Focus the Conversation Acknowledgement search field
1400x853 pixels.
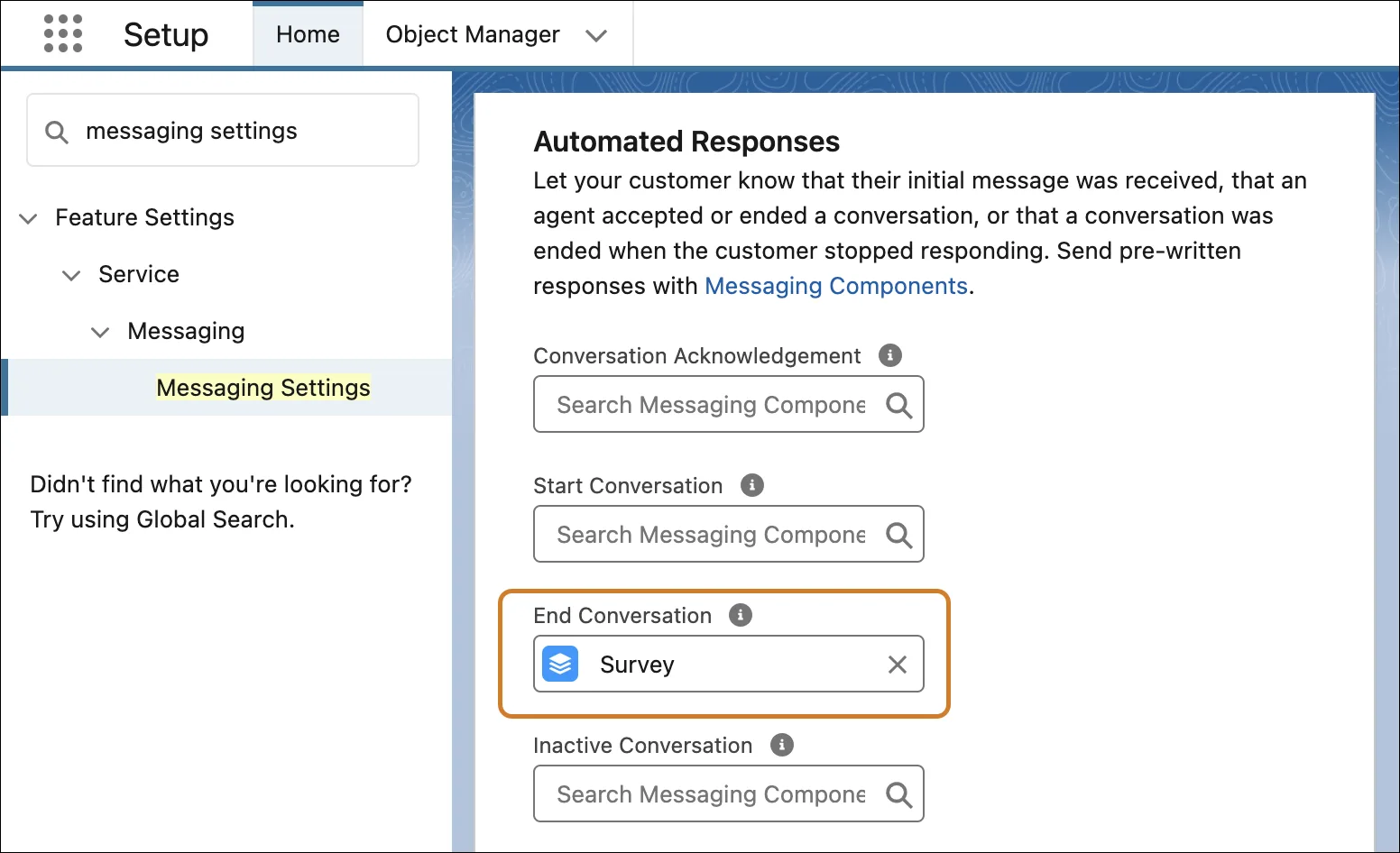pyautogui.click(x=729, y=404)
